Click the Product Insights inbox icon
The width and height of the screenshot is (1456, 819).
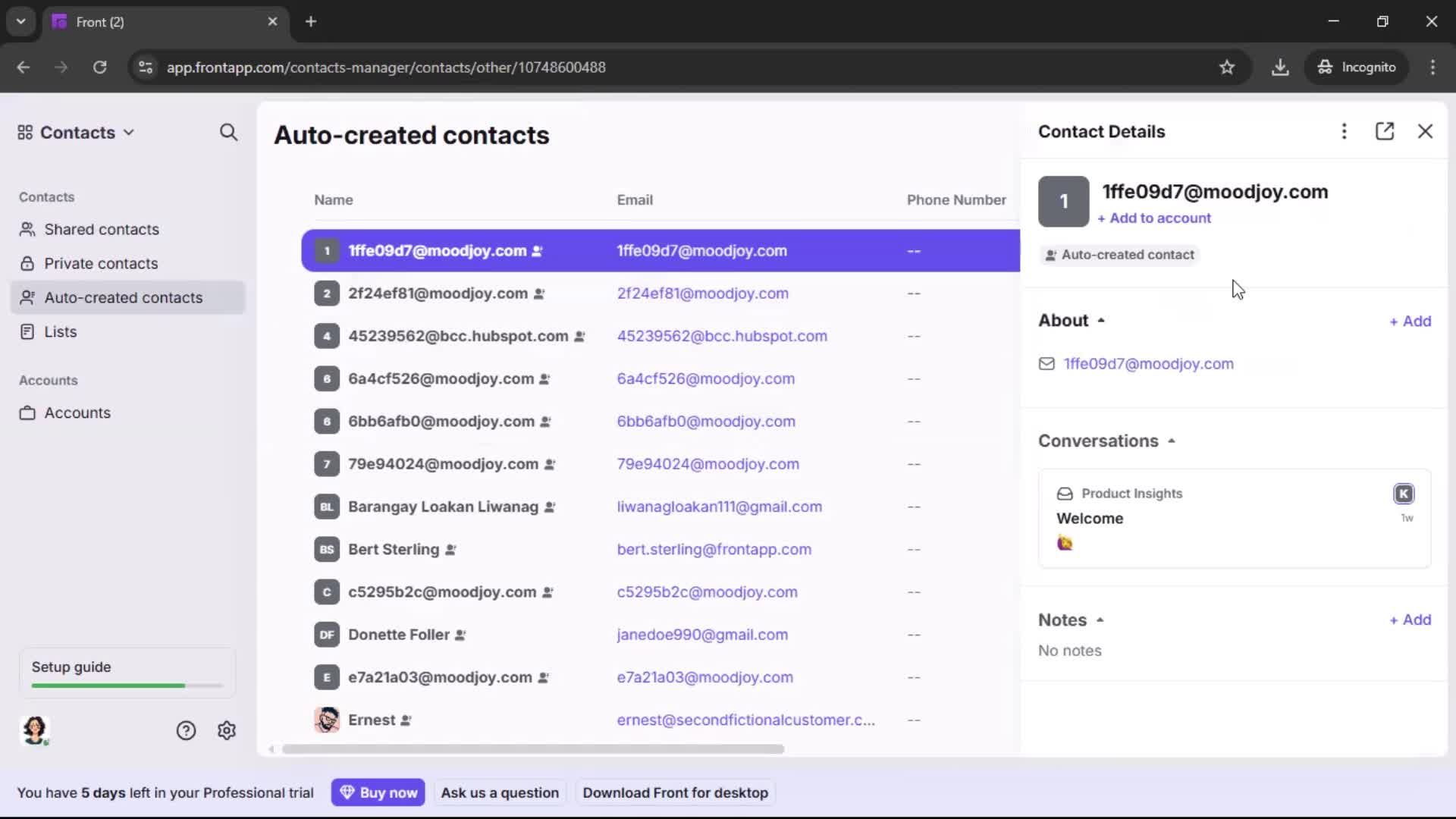coord(1065,493)
